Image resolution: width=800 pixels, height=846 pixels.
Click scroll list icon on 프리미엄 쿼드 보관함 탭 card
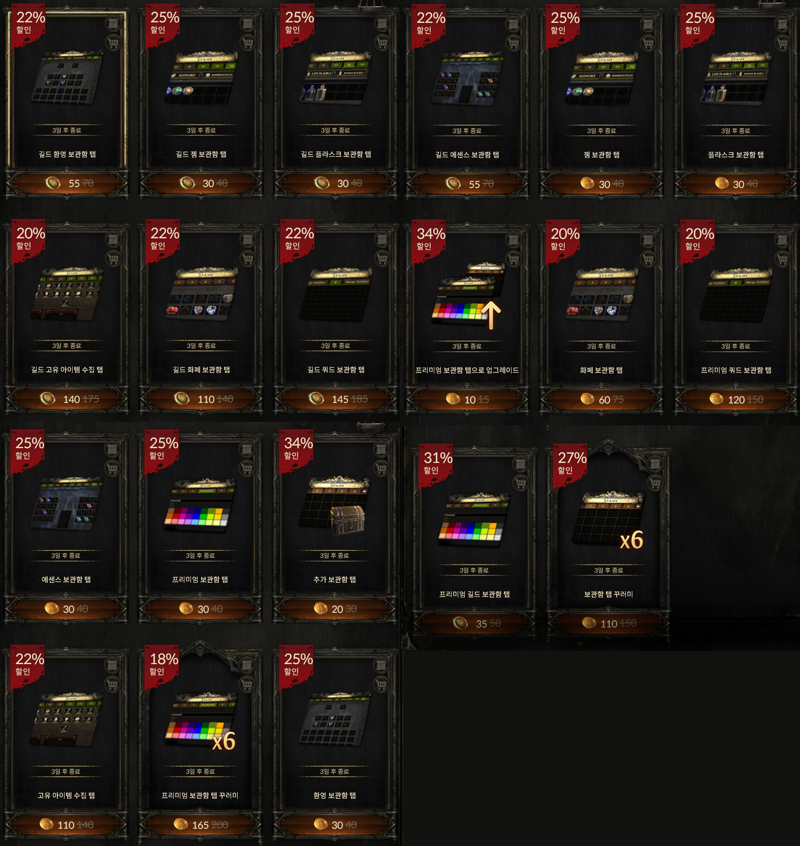tap(782, 240)
